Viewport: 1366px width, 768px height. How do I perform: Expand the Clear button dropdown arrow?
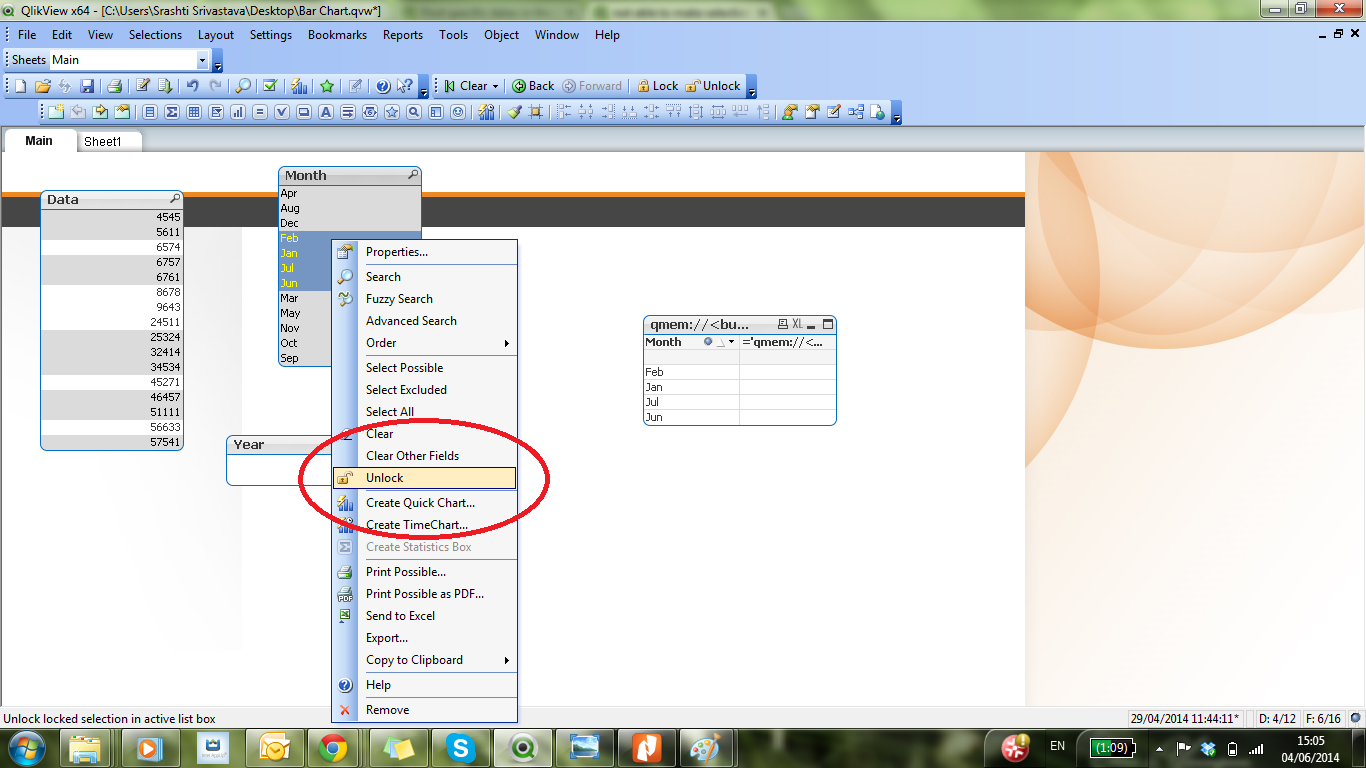pyautogui.click(x=494, y=86)
